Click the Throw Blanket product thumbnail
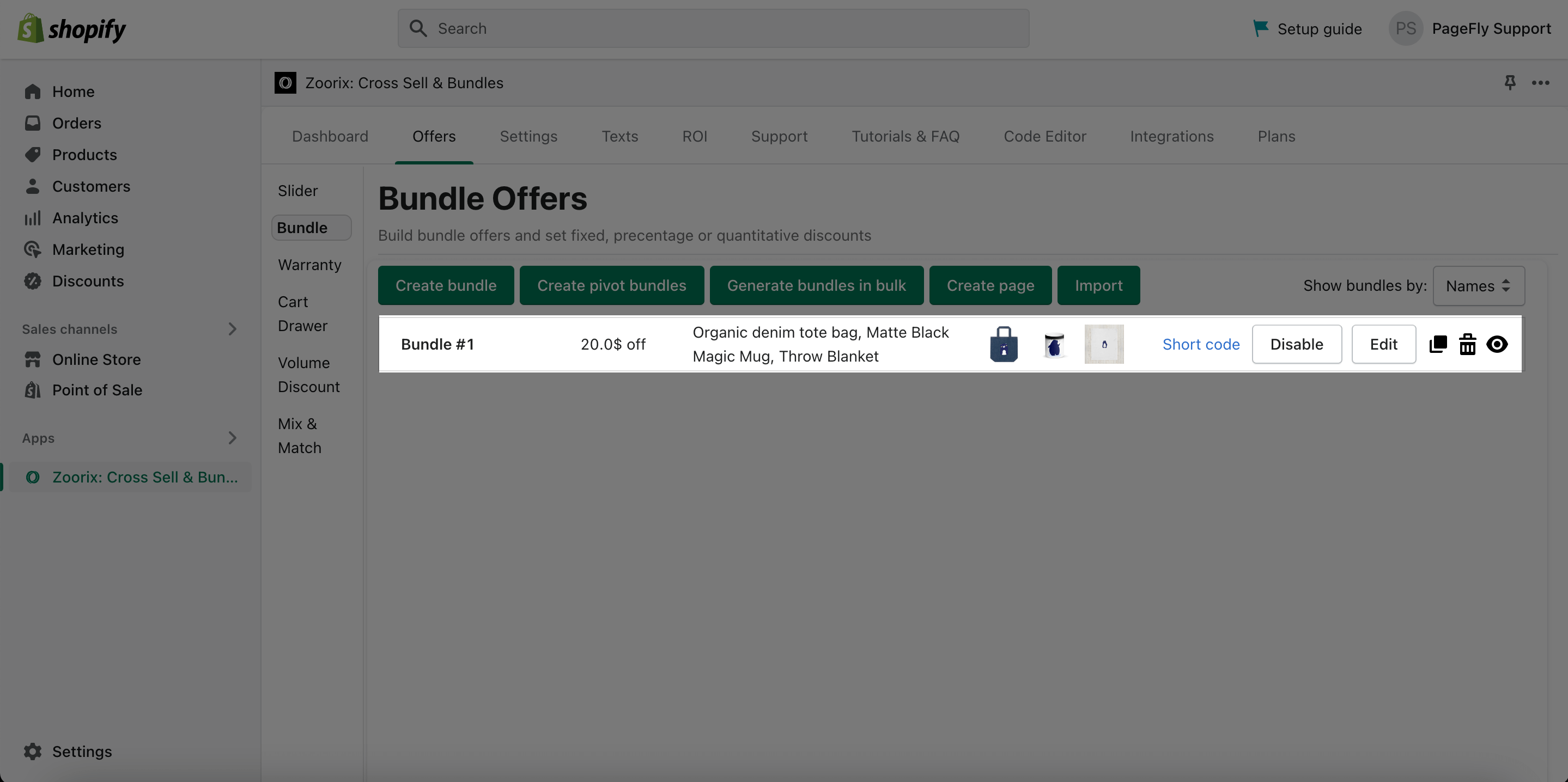The height and width of the screenshot is (782, 1568). point(1104,345)
